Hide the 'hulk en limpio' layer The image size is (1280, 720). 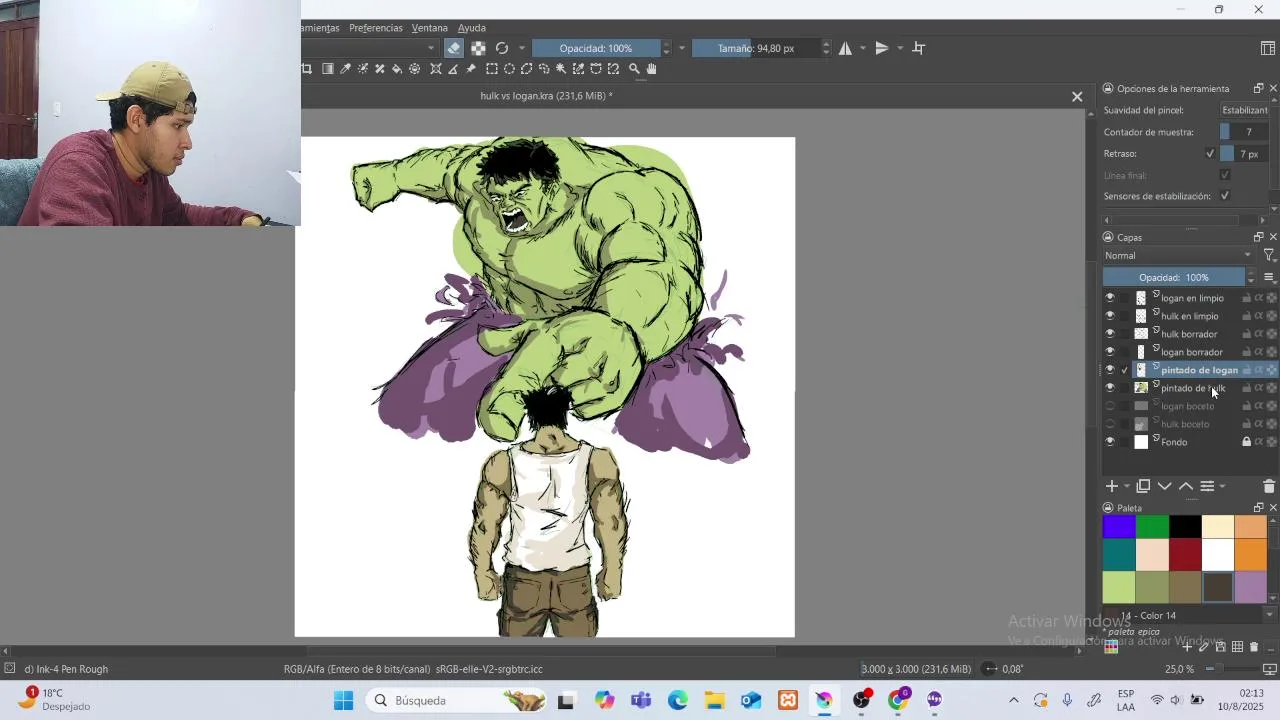pyautogui.click(x=1110, y=316)
